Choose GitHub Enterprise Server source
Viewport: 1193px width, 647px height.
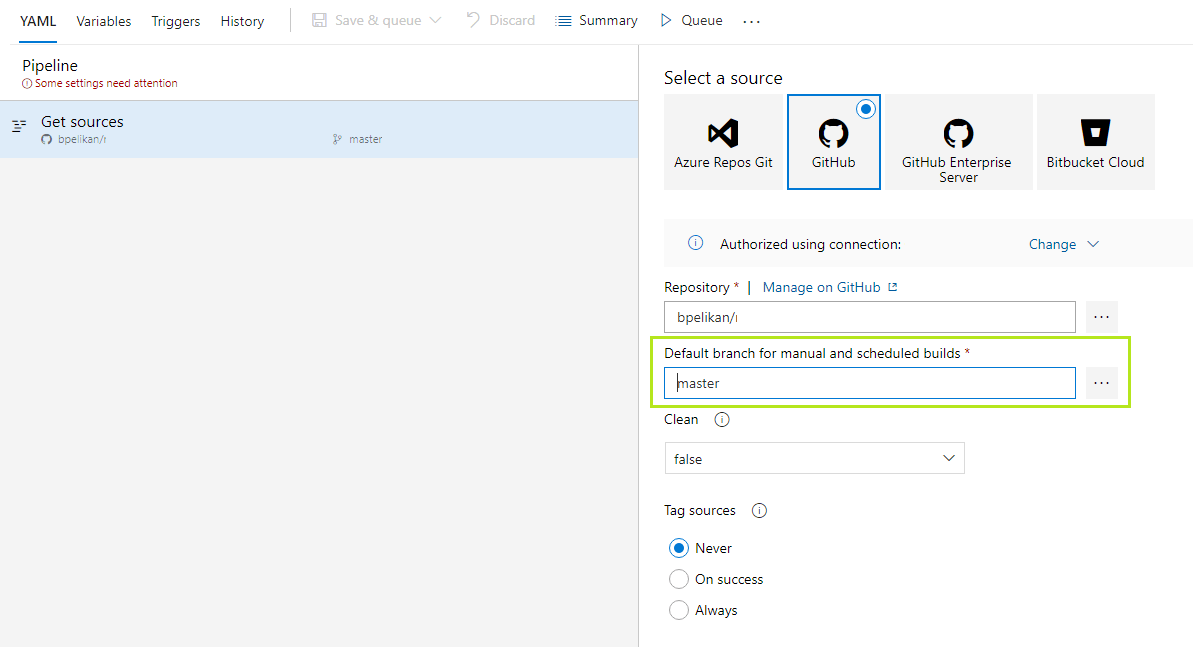[958, 142]
